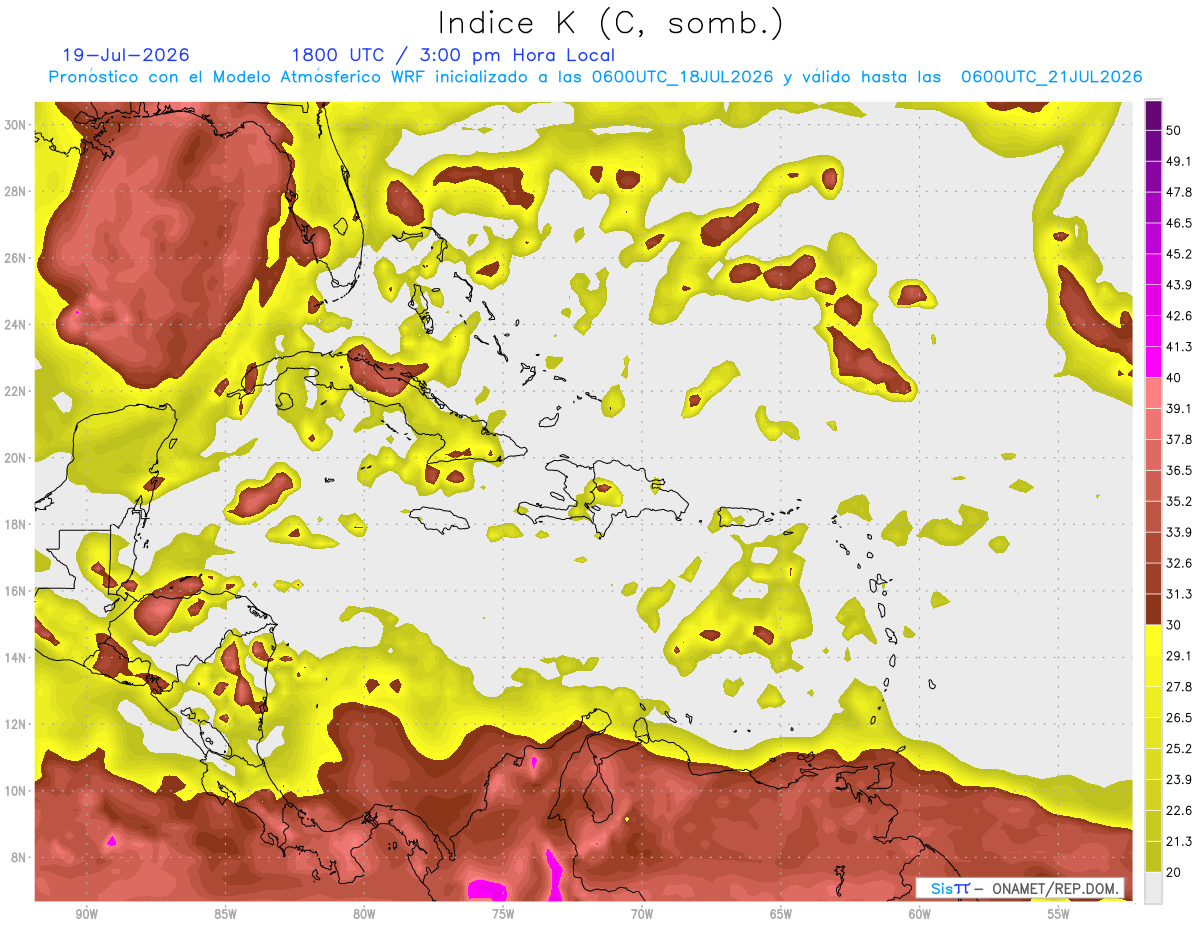
Task: Pick the salmon swatch between 39.1 and 40
Action: [x=1153, y=393]
